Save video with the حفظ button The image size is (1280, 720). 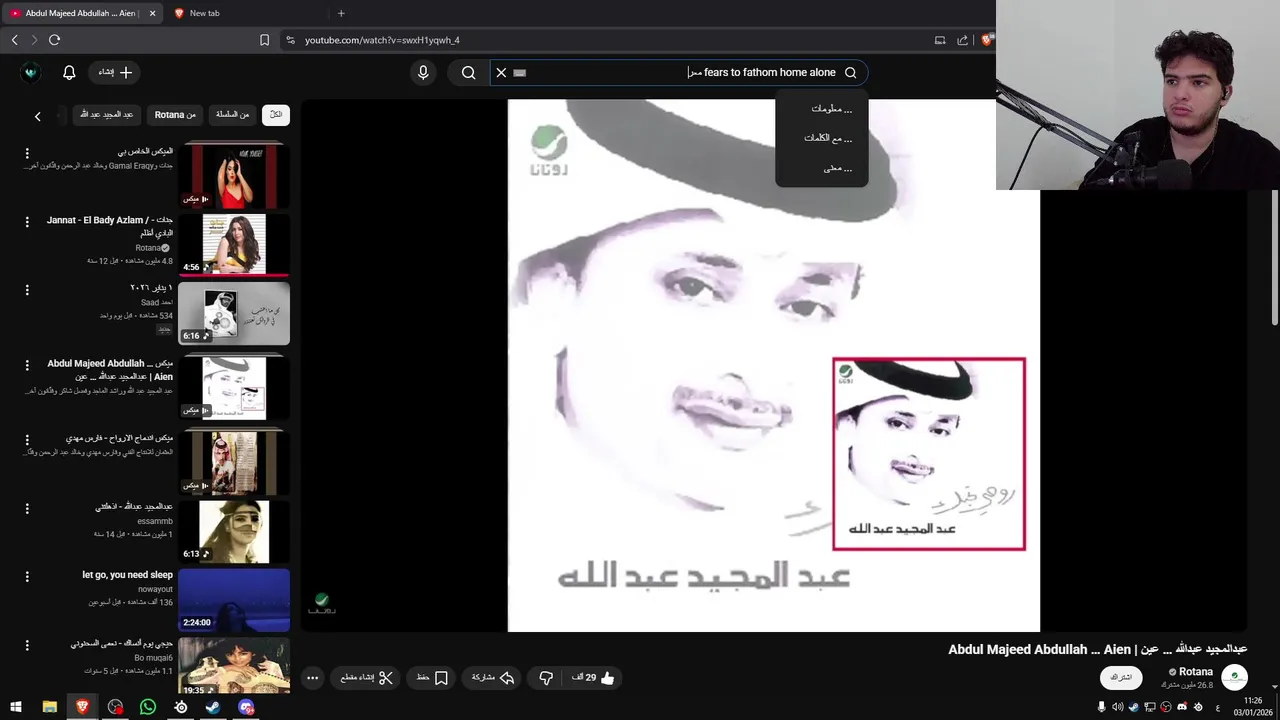433,678
